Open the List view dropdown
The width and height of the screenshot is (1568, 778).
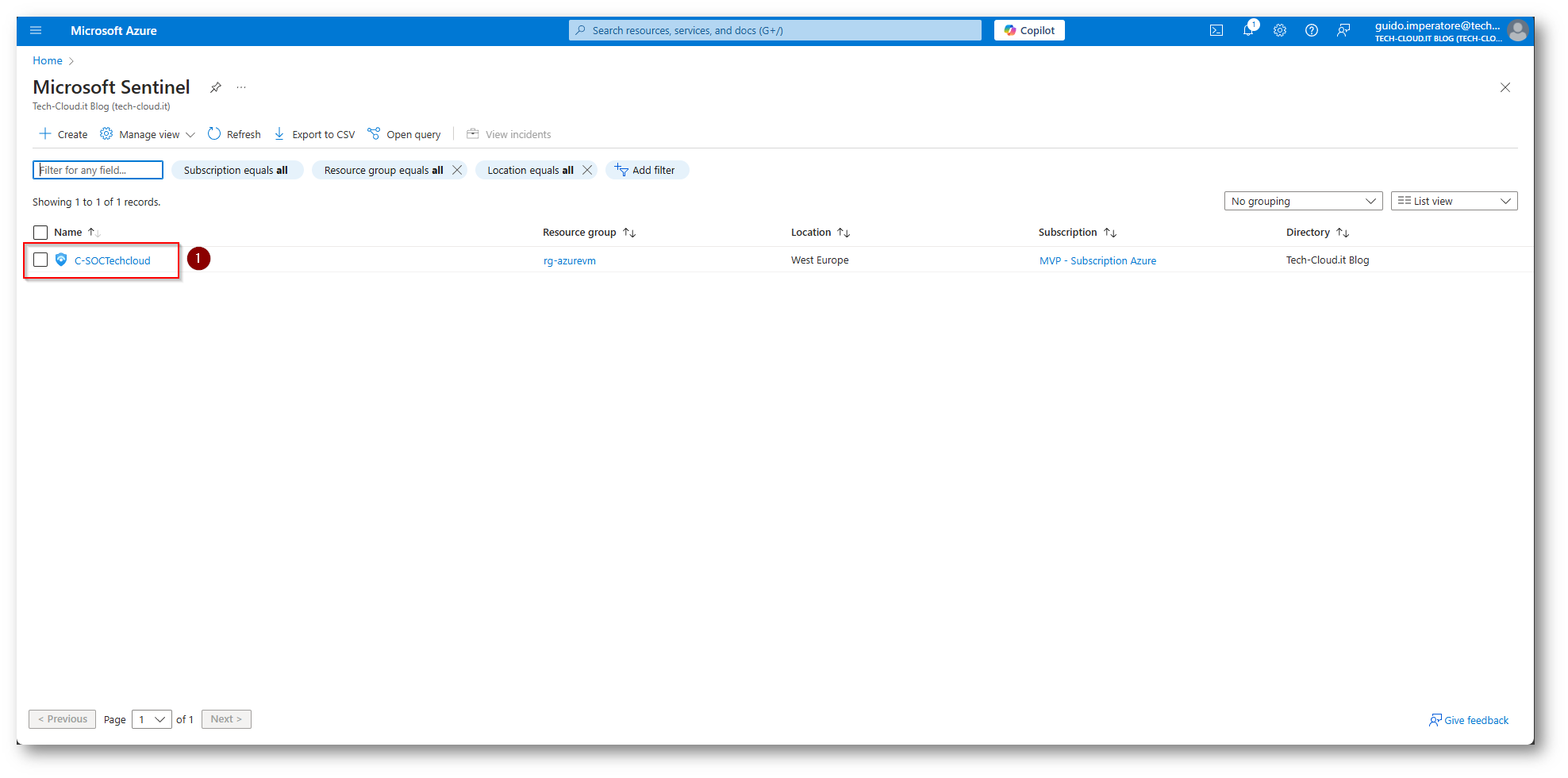click(x=1454, y=202)
